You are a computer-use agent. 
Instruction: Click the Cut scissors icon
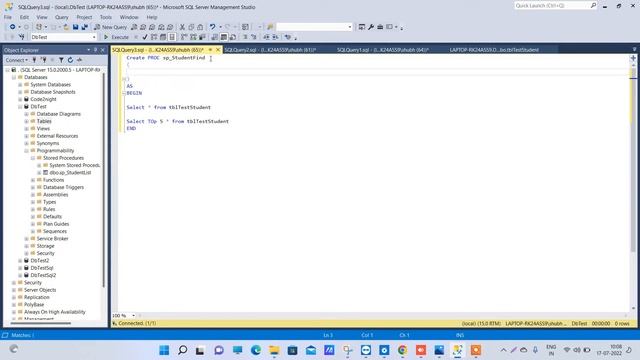[x=182, y=27]
